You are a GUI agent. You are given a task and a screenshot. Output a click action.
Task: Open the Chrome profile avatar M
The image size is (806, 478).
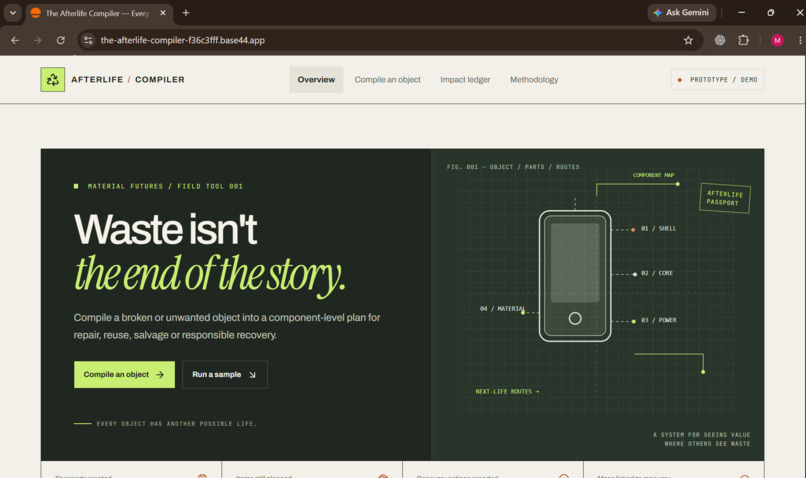point(777,40)
